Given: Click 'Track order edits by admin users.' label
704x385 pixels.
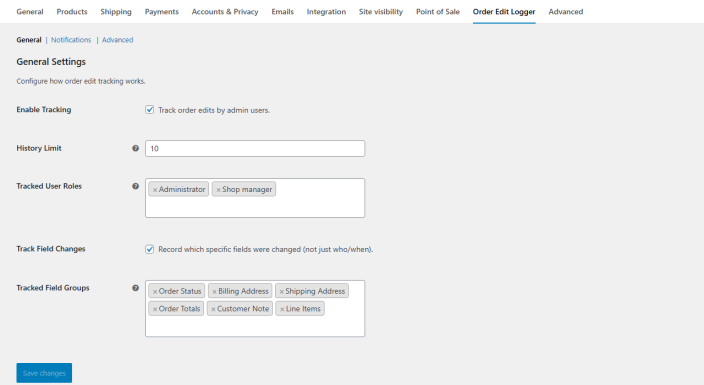Looking at the screenshot, I should click(x=214, y=110).
